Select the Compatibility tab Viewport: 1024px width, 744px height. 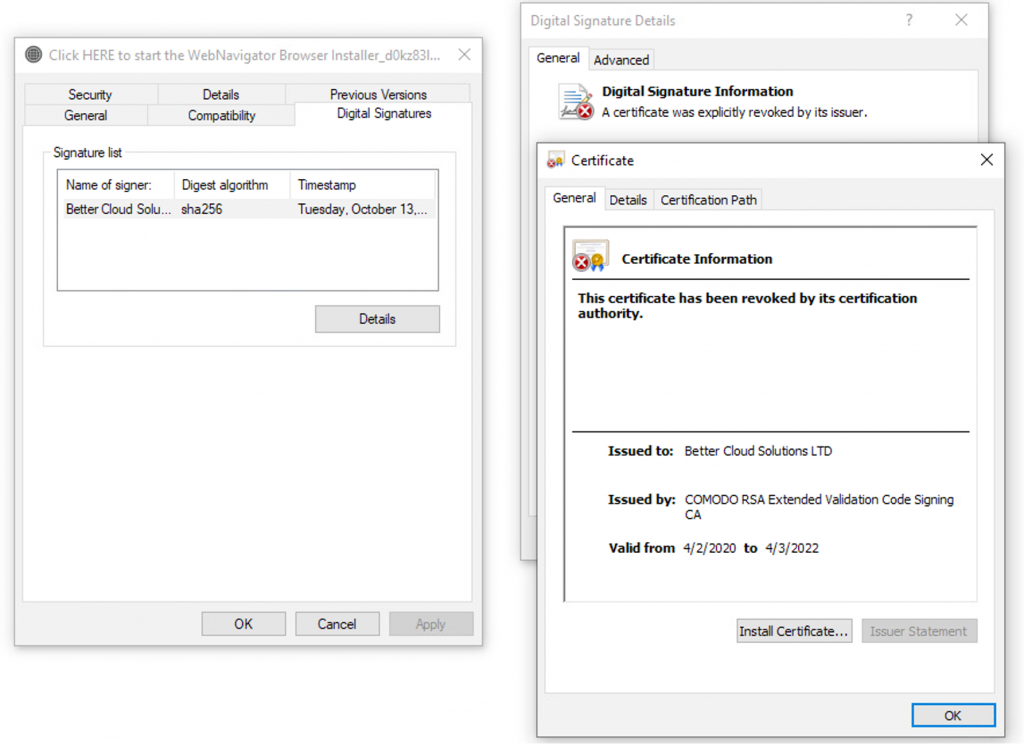click(221, 115)
